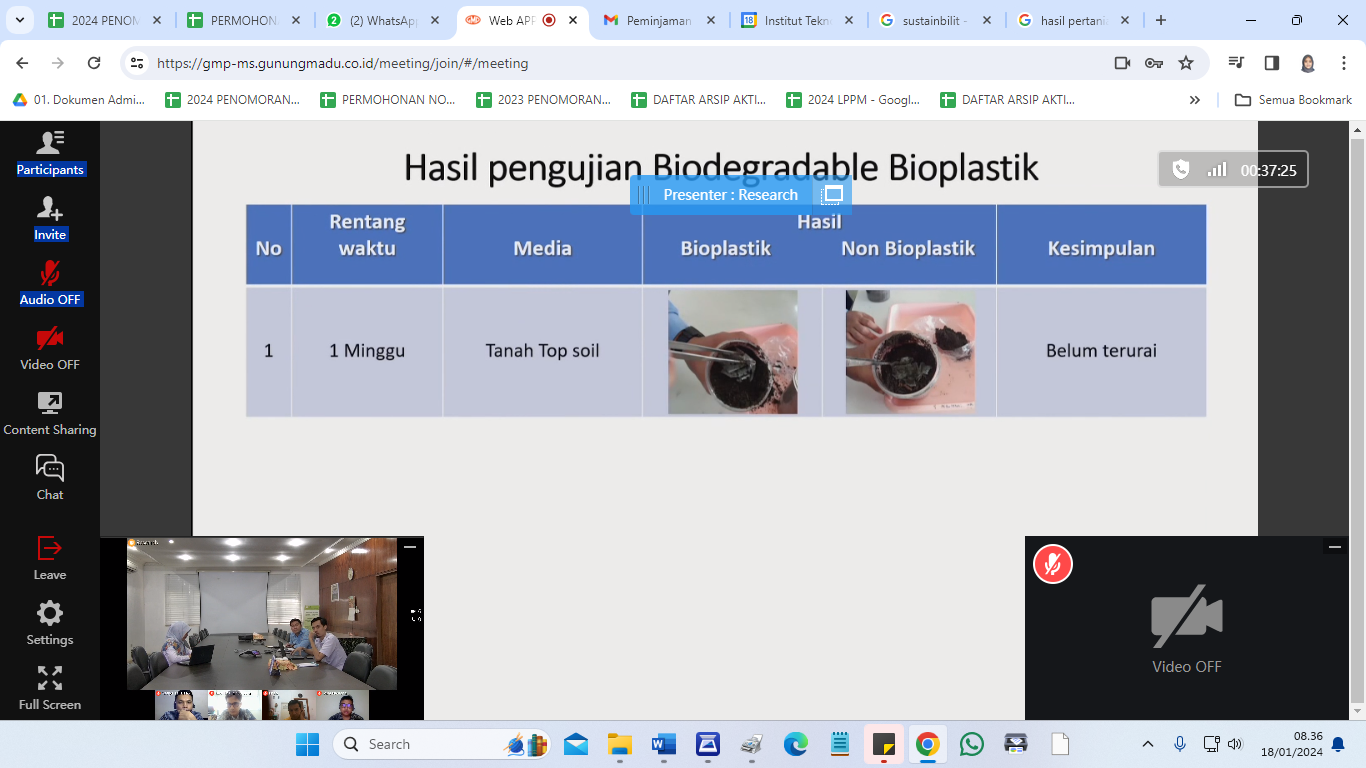Click the red muted microphone indicator

click(1052, 565)
